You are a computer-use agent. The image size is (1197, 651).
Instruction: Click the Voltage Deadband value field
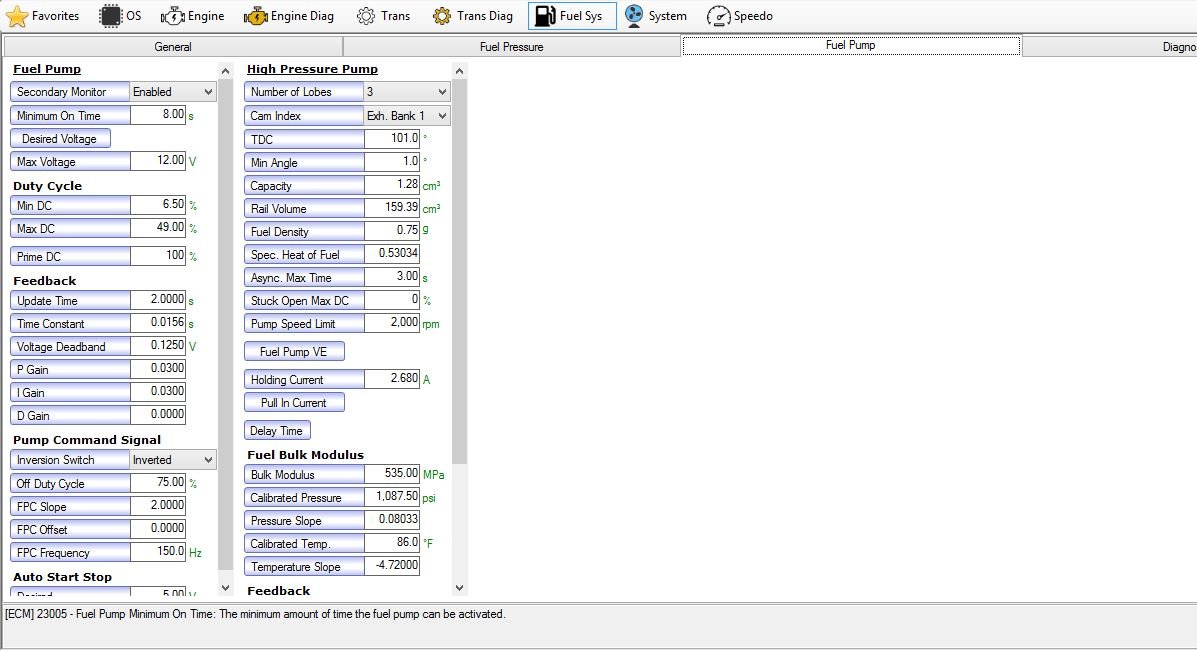(x=158, y=346)
